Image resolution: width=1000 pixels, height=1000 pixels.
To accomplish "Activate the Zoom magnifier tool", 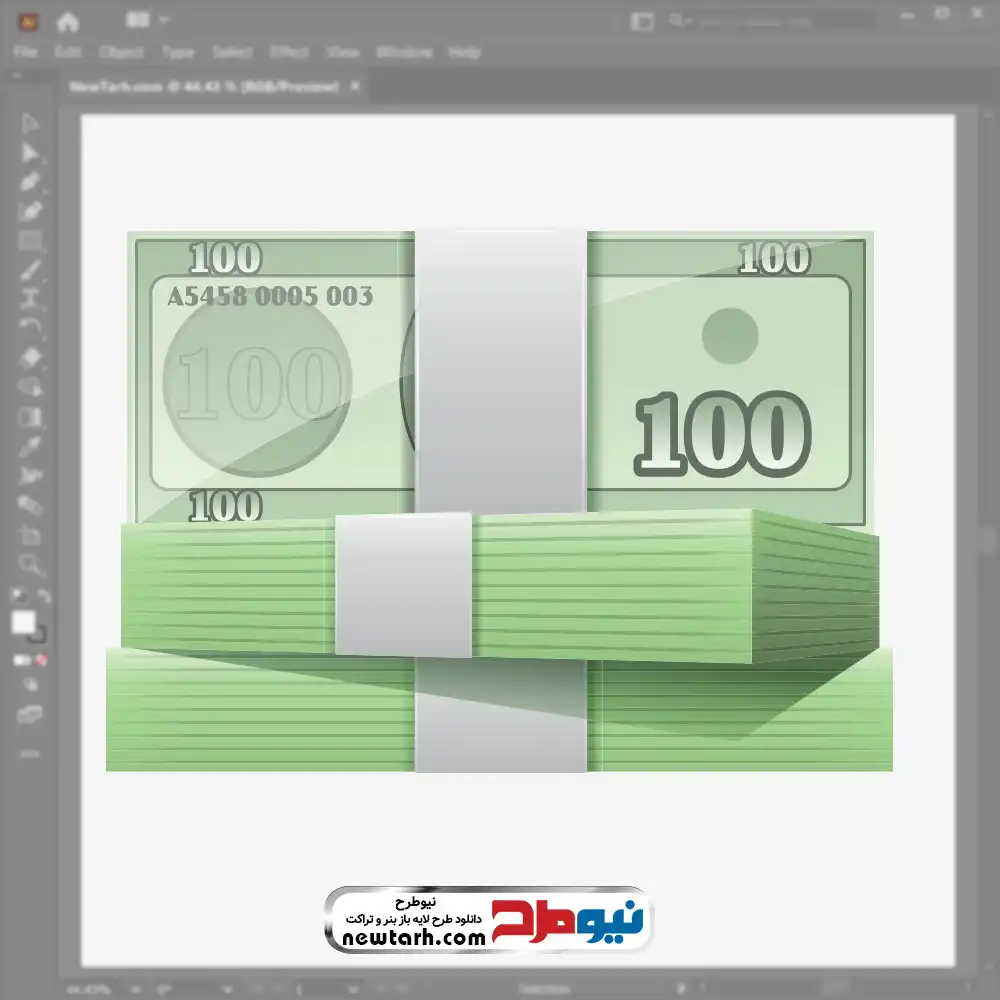I will [x=30, y=565].
